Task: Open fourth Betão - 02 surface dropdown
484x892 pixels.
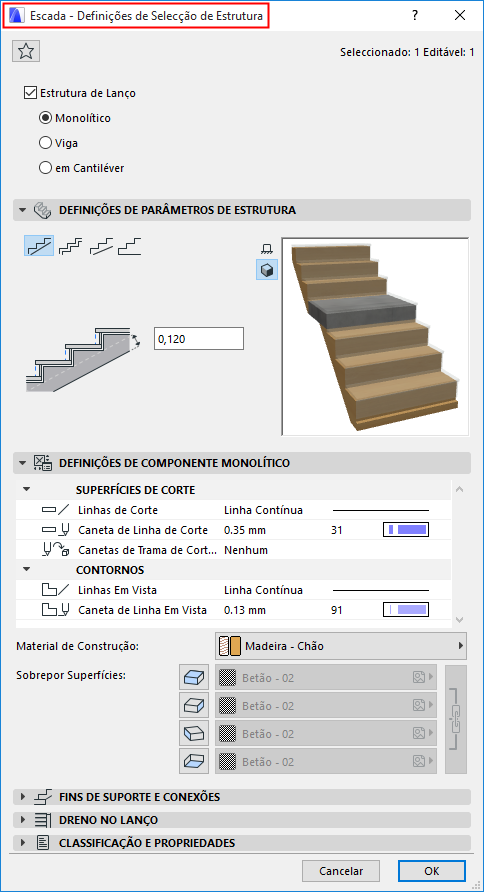Action: coord(326,761)
